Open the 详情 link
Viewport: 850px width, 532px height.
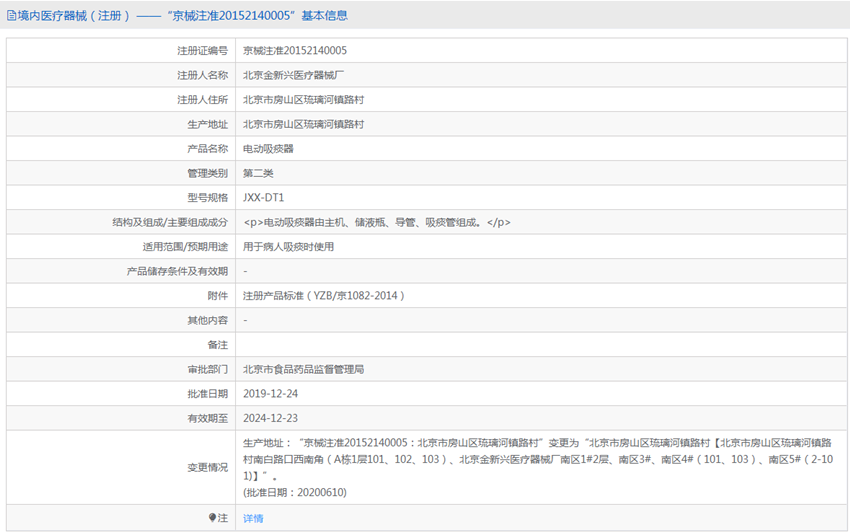click(253, 519)
